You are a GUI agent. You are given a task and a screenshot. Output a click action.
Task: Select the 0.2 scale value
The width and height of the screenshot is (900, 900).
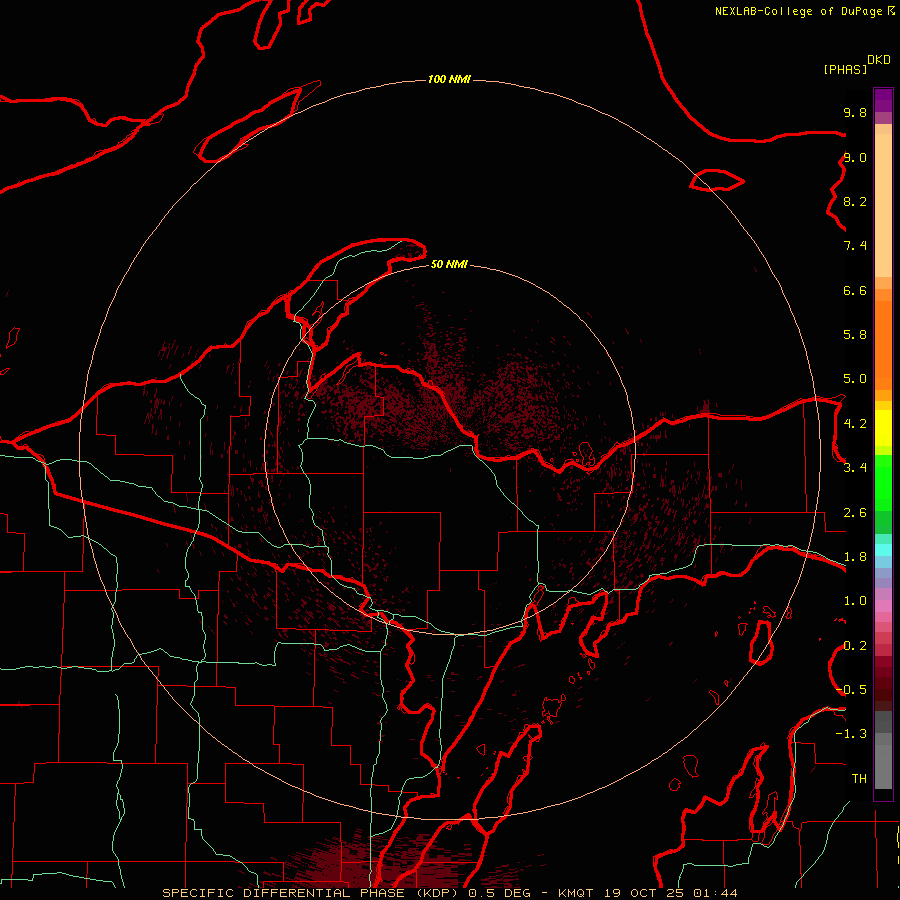click(855, 646)
